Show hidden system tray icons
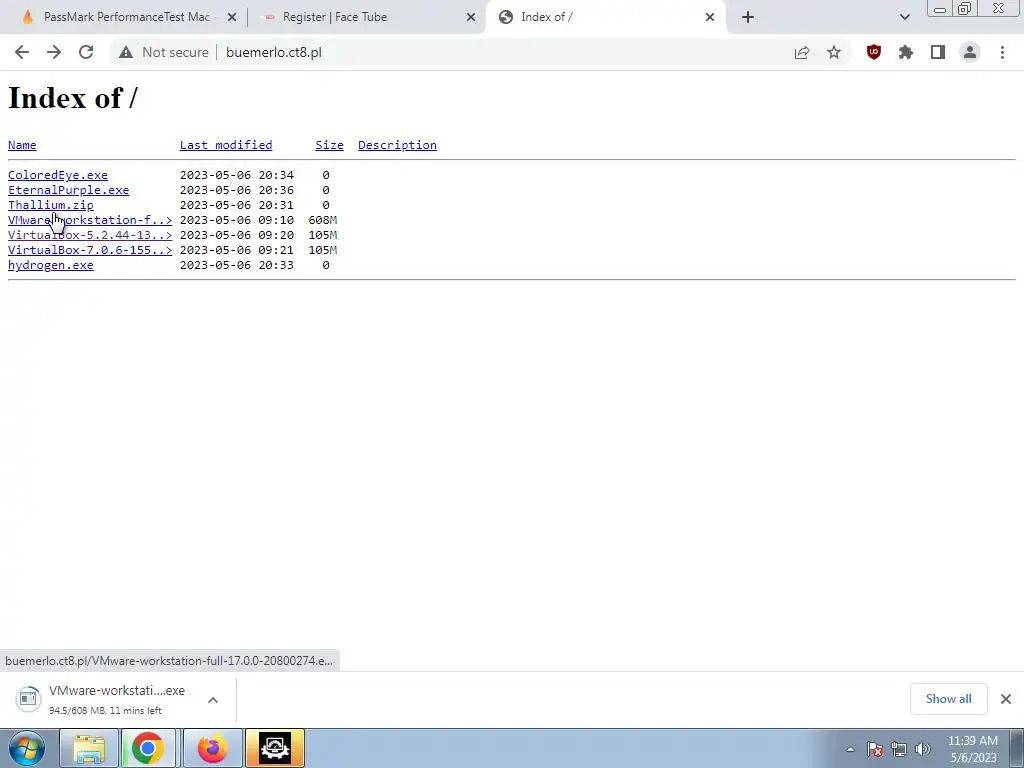 tap(850, 749)
